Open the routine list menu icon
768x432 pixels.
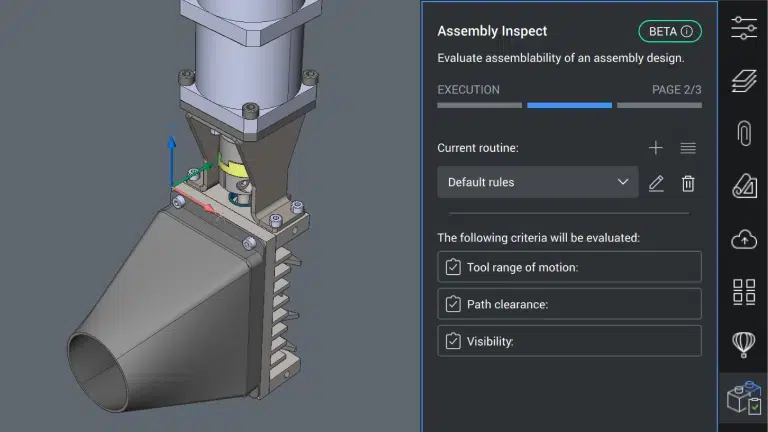tap(688, 148)
